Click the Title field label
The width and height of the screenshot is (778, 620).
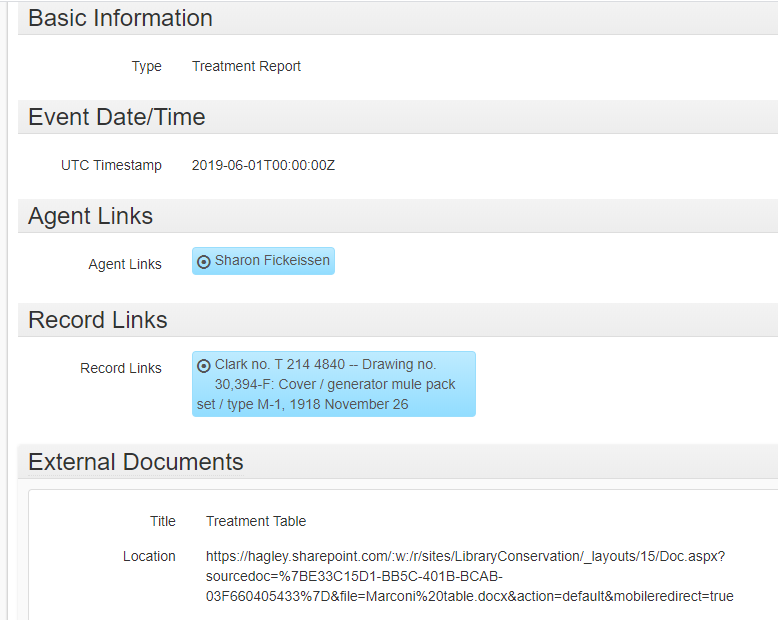[x=163, y=521]
